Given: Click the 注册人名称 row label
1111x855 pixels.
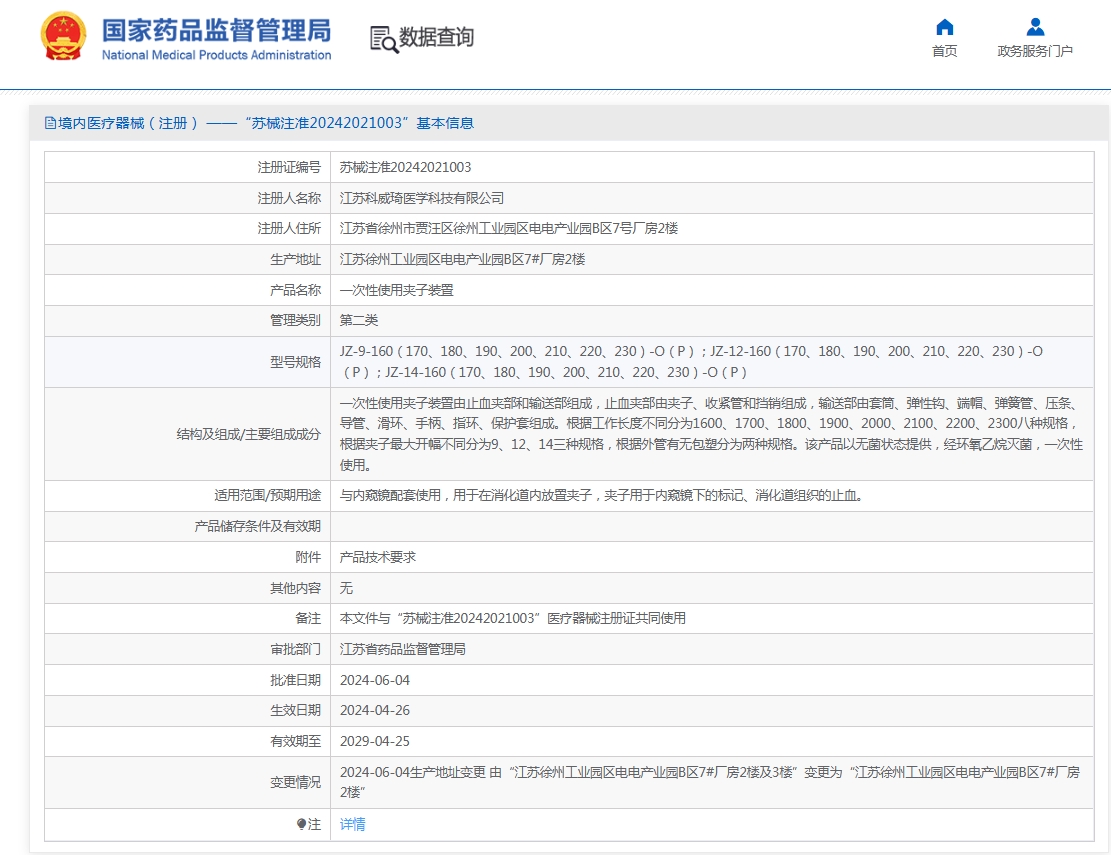Looking at the screenshot, I should point(289,198).
